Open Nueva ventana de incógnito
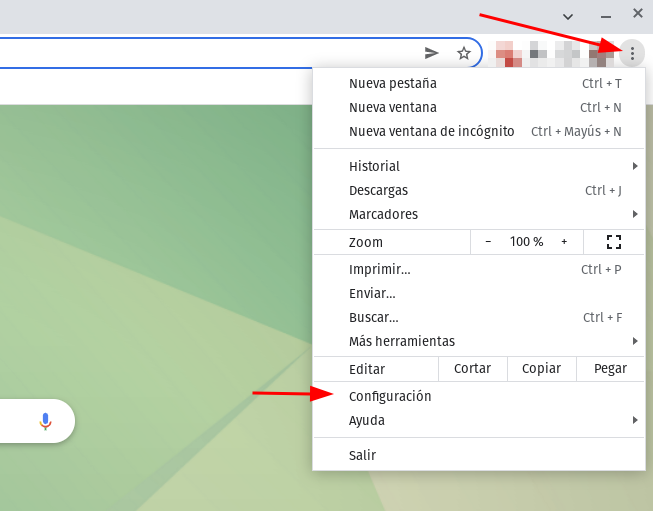653x511 pixels. tap(431, 131)
